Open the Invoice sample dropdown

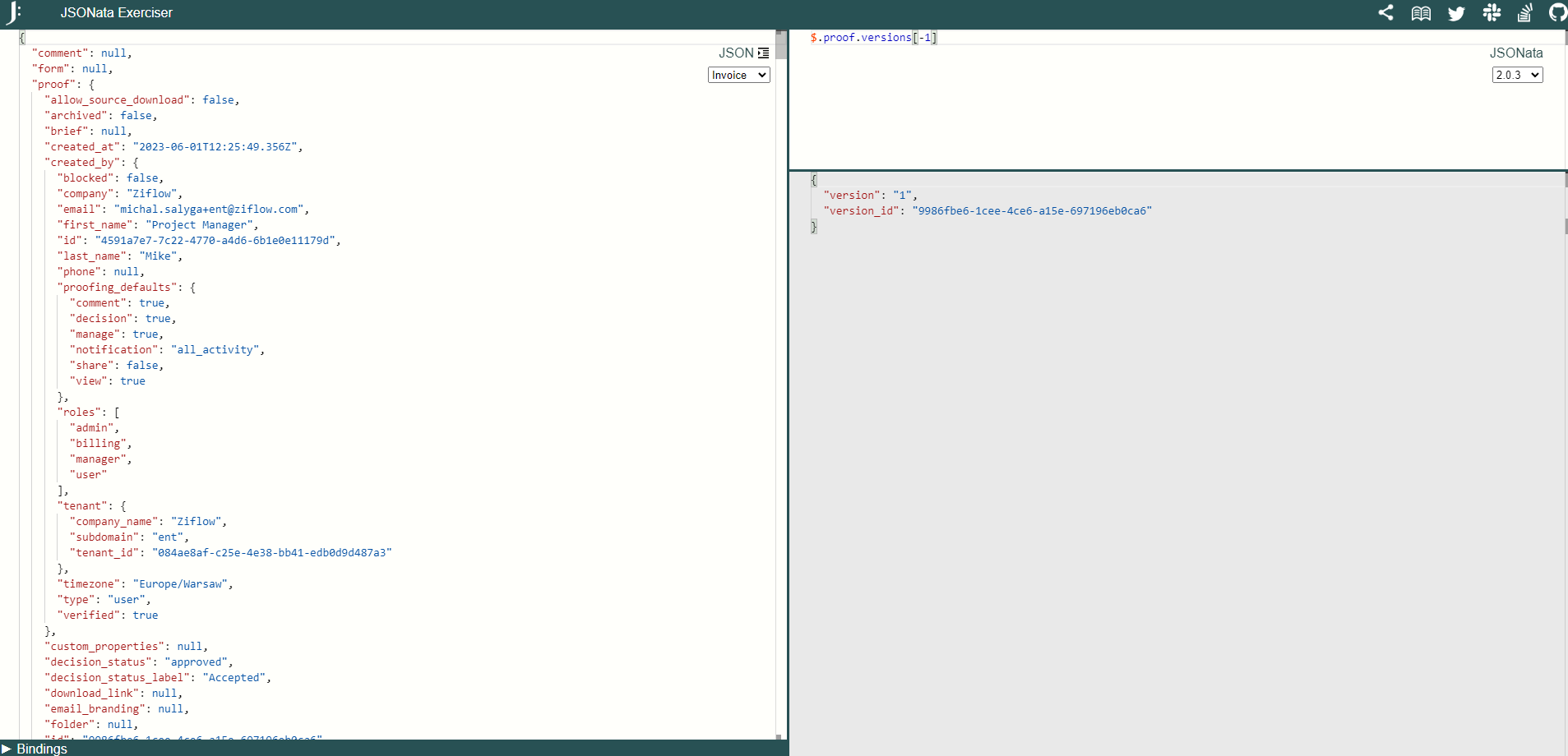pos(738,75)
